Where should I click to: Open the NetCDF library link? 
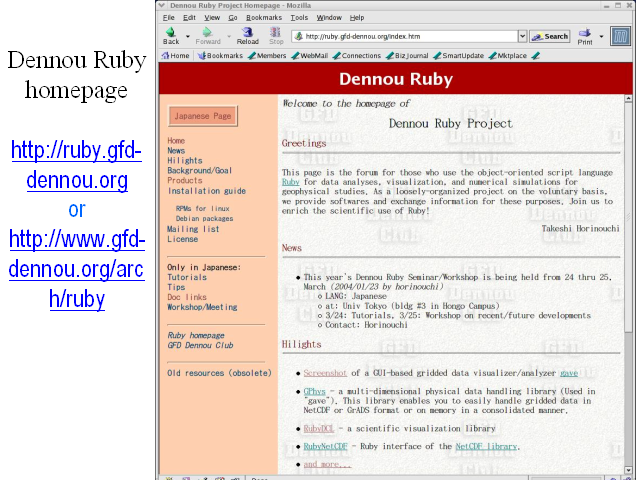click(x=486, y=447)
